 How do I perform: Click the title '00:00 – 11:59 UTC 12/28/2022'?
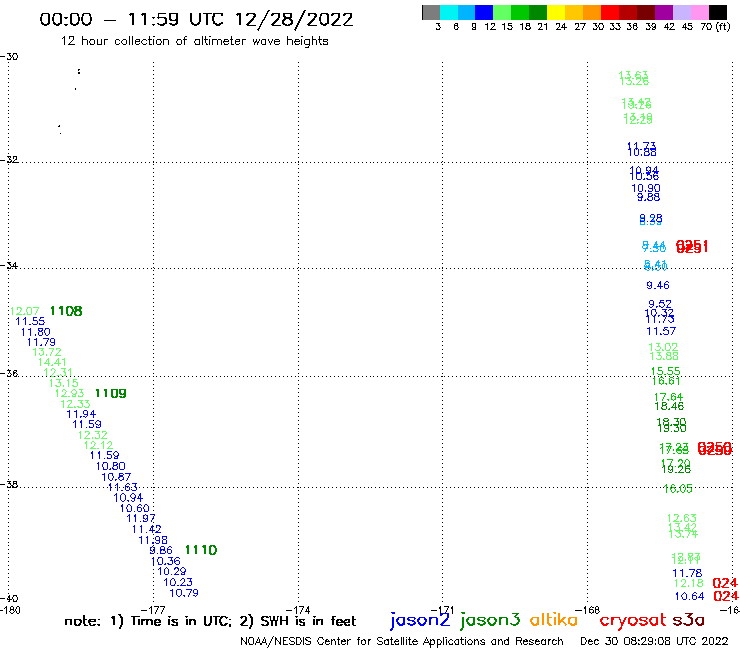pyautogui.click(x=196, y=20)
